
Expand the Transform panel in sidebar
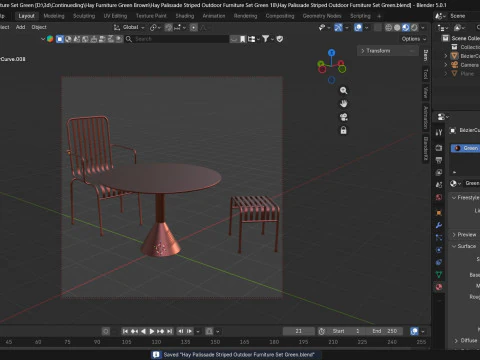(387, 51)
